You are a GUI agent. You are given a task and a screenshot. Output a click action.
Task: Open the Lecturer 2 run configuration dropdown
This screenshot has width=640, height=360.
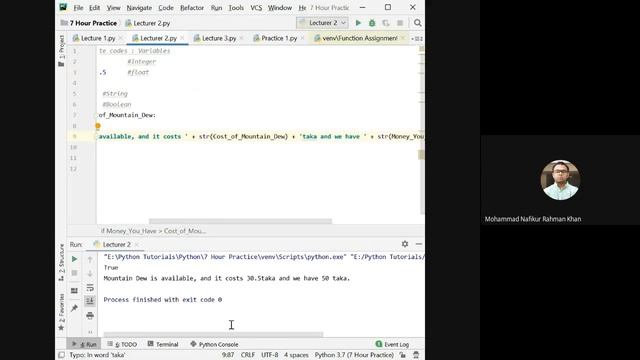pos(322,23)
